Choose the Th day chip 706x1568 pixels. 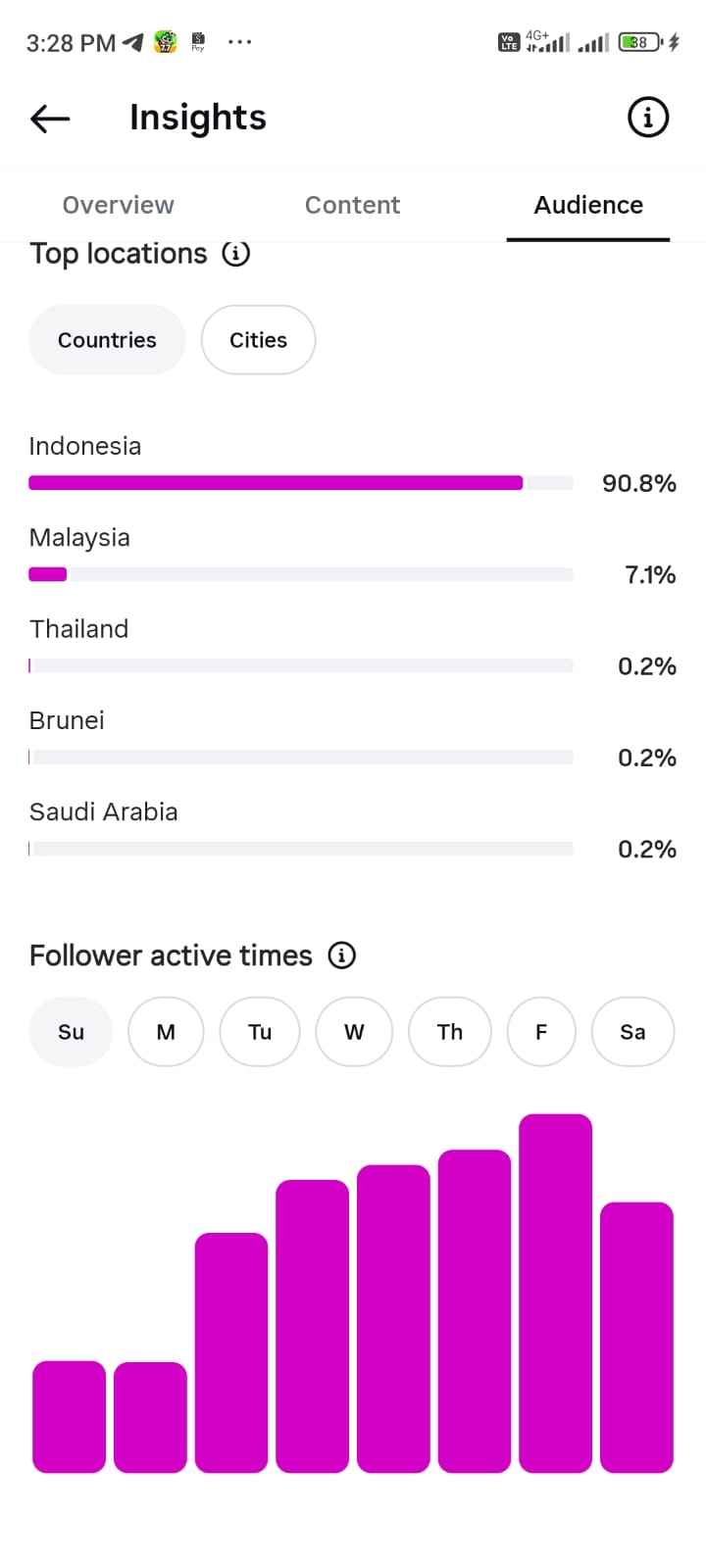coord(449,1032)
